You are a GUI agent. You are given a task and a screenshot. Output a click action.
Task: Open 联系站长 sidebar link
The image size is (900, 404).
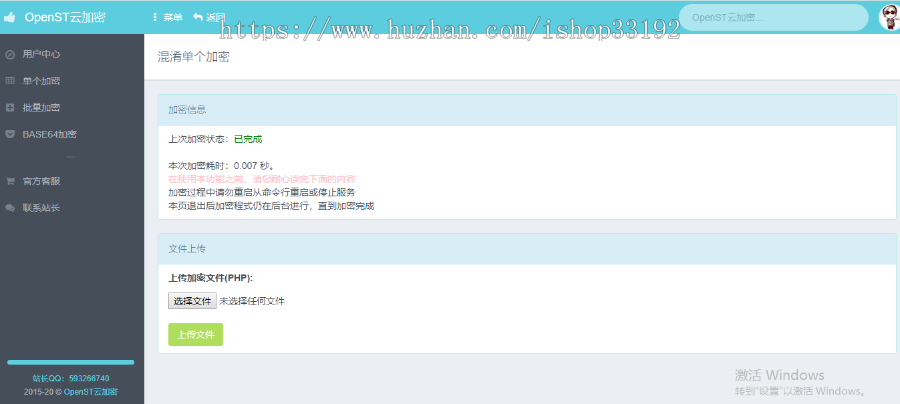pos(41,208)
